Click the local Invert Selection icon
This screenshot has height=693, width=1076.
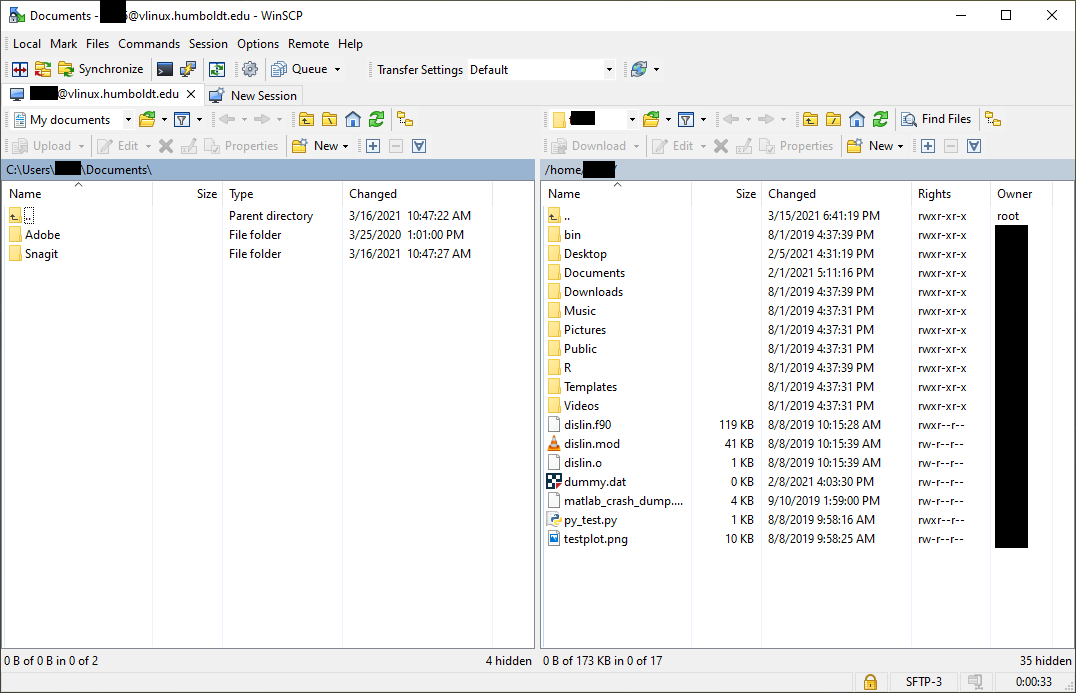[x=419, y=145]
